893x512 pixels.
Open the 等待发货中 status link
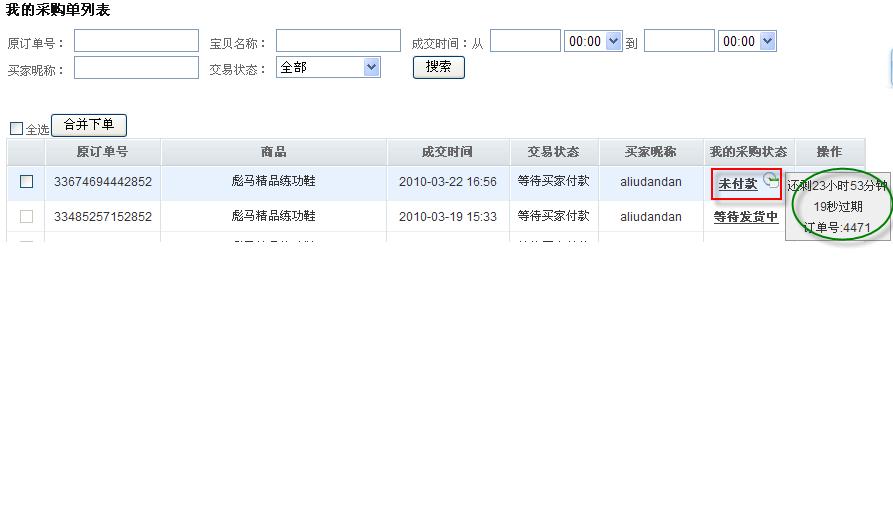745,217
